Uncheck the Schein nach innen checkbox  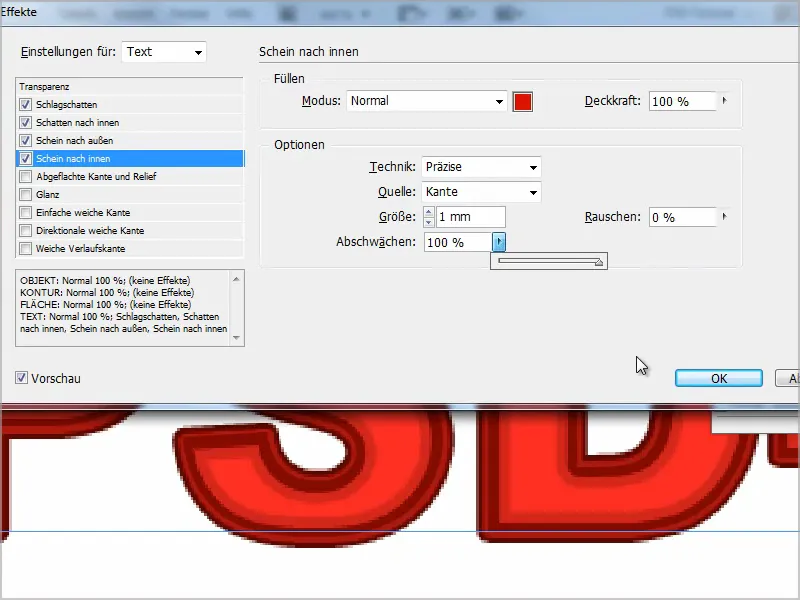25,159
